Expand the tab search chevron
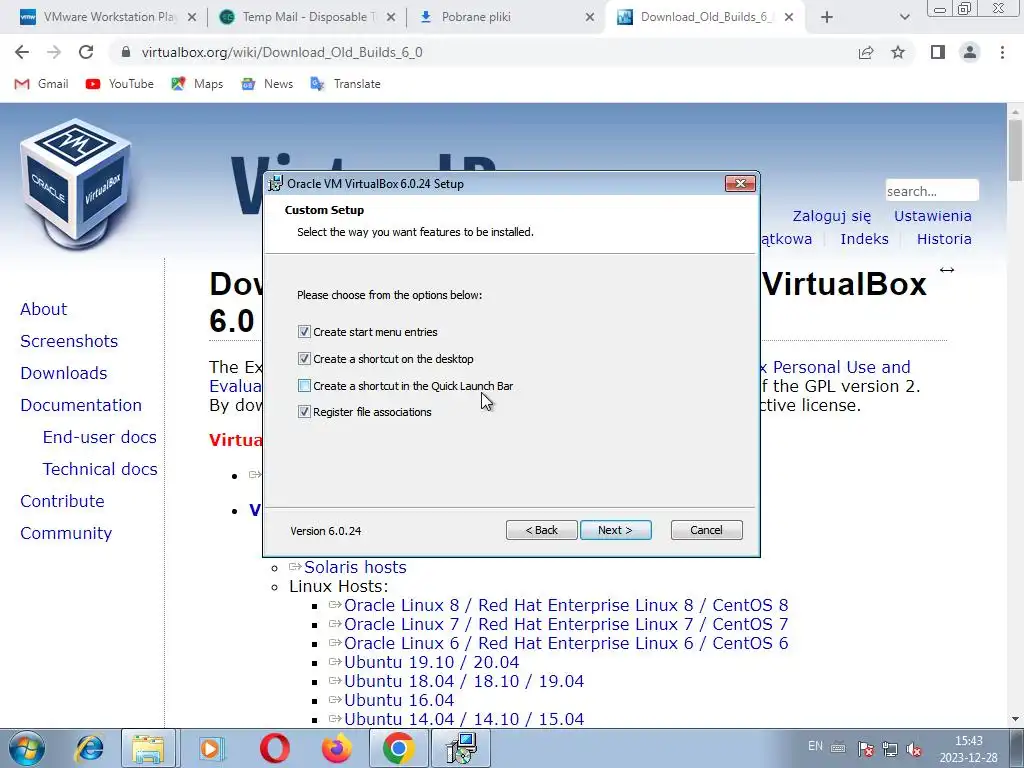 (904, 18)
